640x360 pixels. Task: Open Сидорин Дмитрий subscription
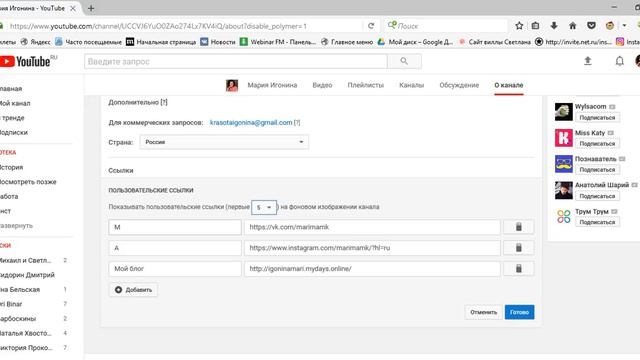coord(27,275)
